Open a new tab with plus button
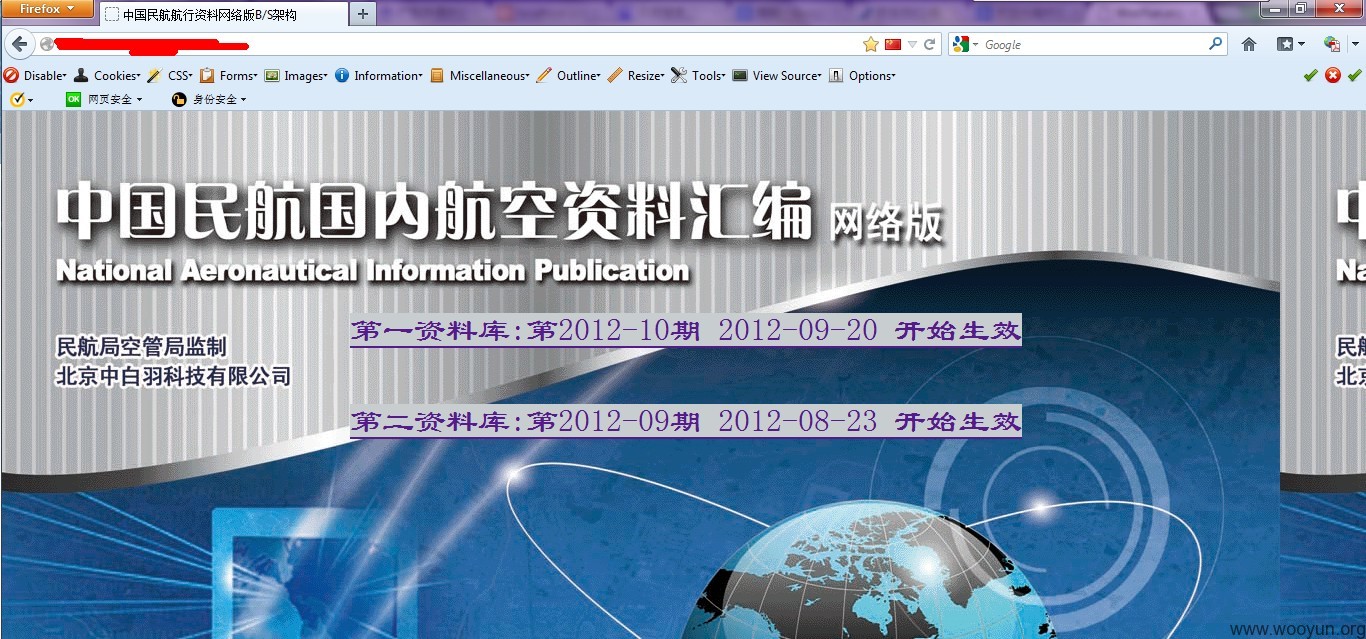This screenshot has height=639, width=1366. (362, 14)
